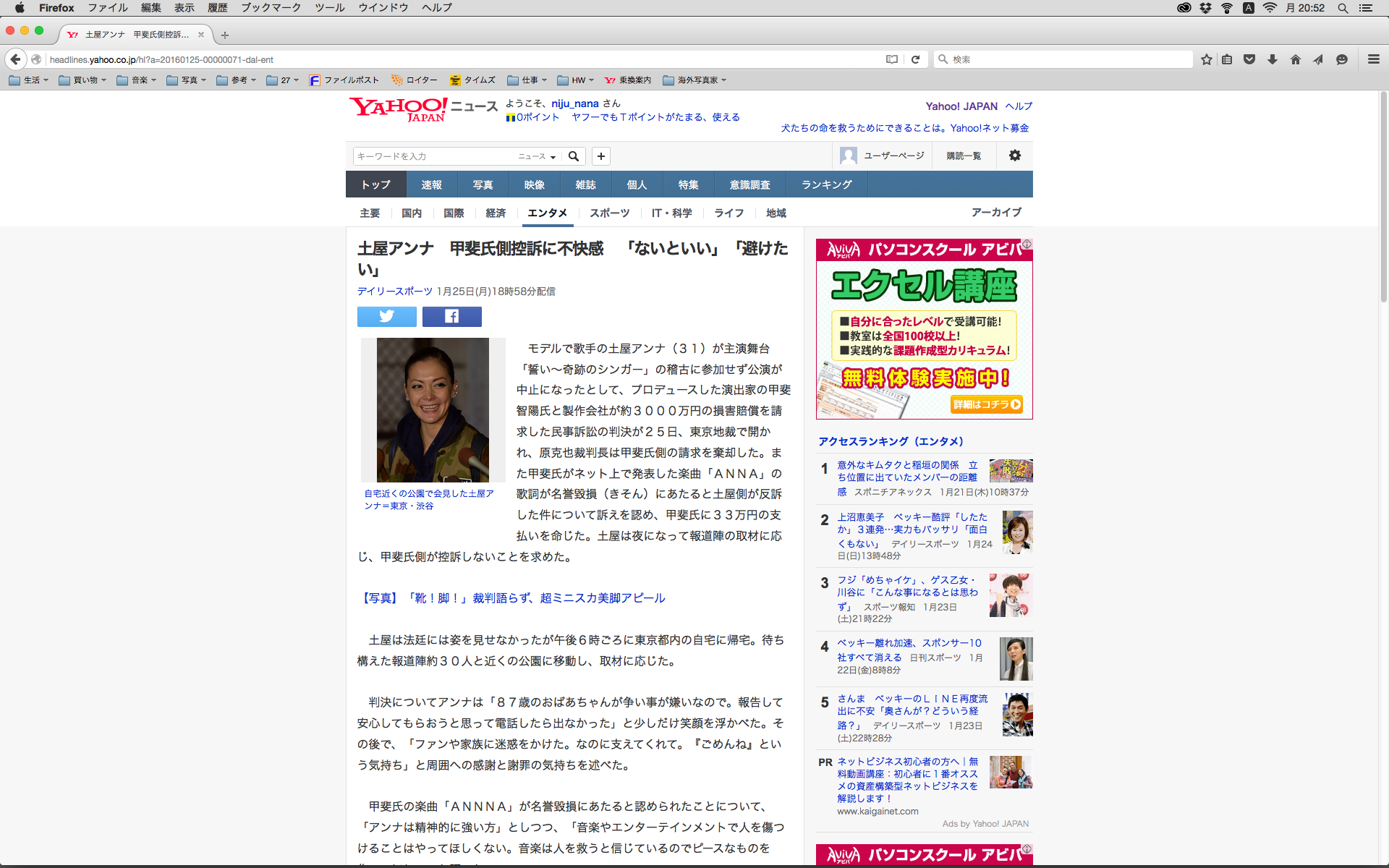Viewport: 1389px width, 868px height.
Task: Click the 購読一覧 button
Action: coord(964,156)
